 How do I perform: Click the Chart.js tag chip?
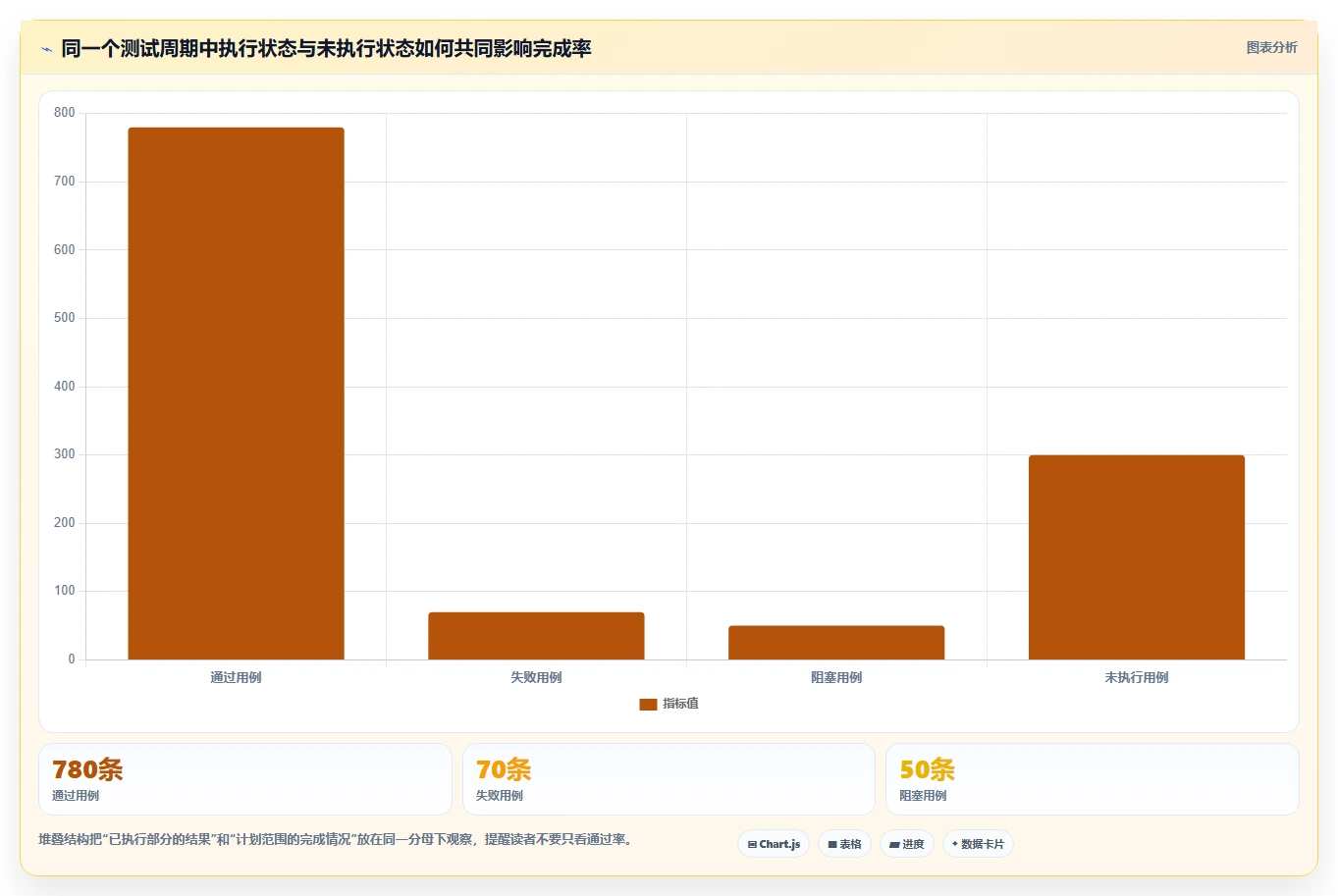774,844
